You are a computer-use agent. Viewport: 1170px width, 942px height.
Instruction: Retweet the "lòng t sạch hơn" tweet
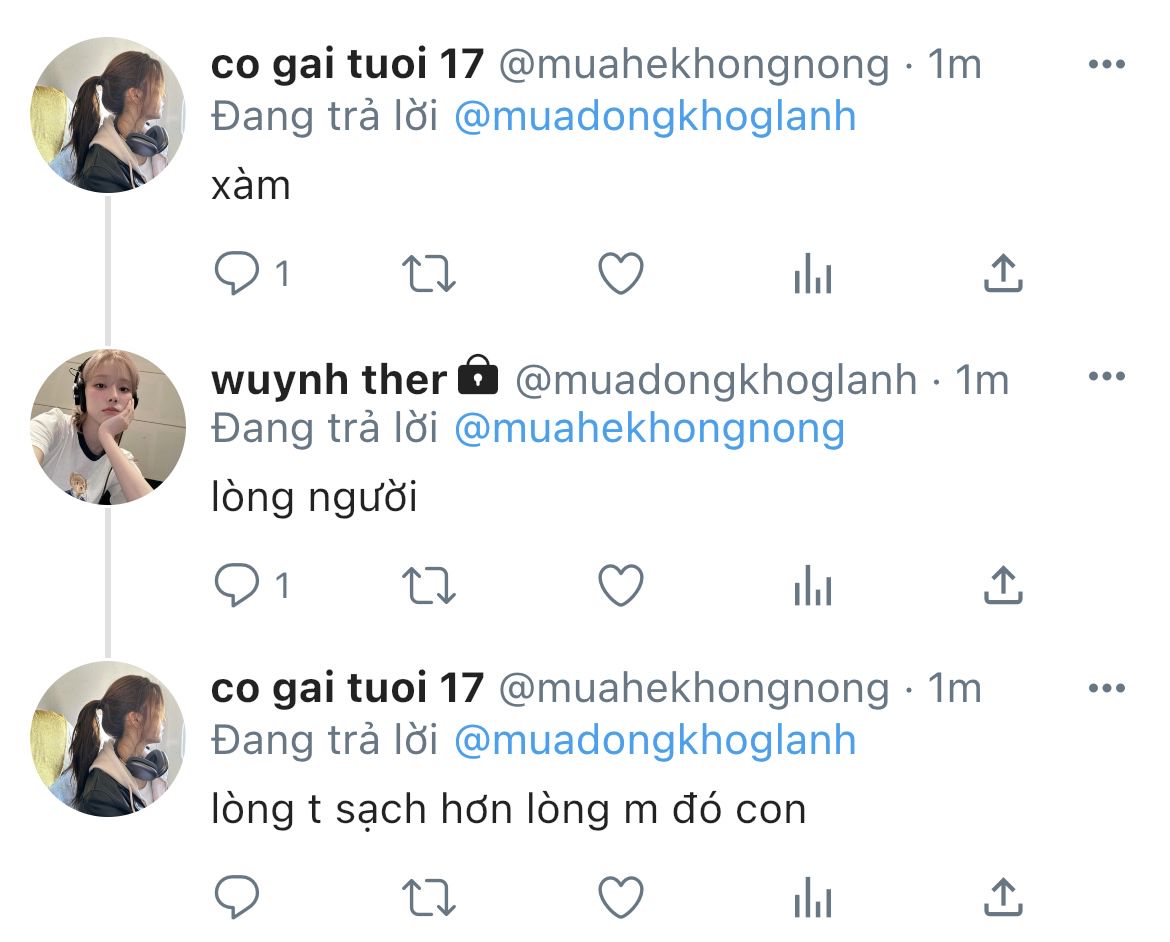[x=428, y=896]
